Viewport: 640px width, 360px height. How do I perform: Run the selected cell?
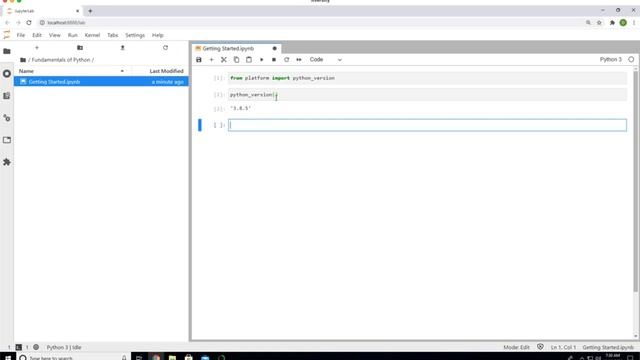click(262, 60)
